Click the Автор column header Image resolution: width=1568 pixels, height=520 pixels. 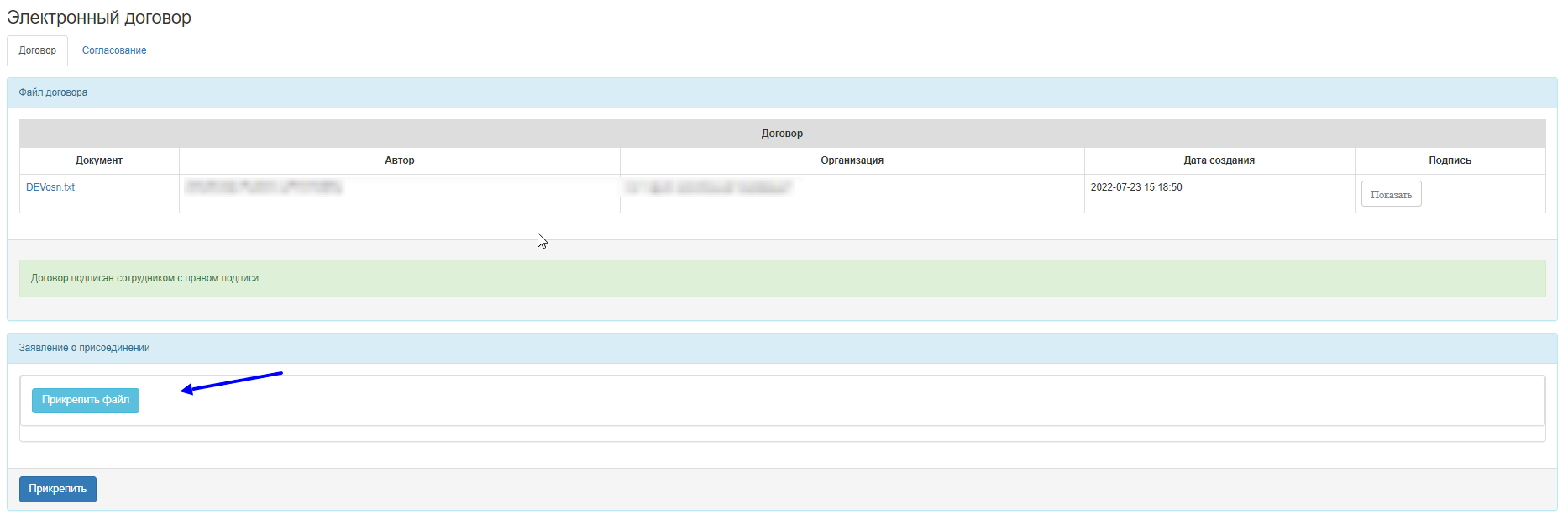[x=400, y=160]
